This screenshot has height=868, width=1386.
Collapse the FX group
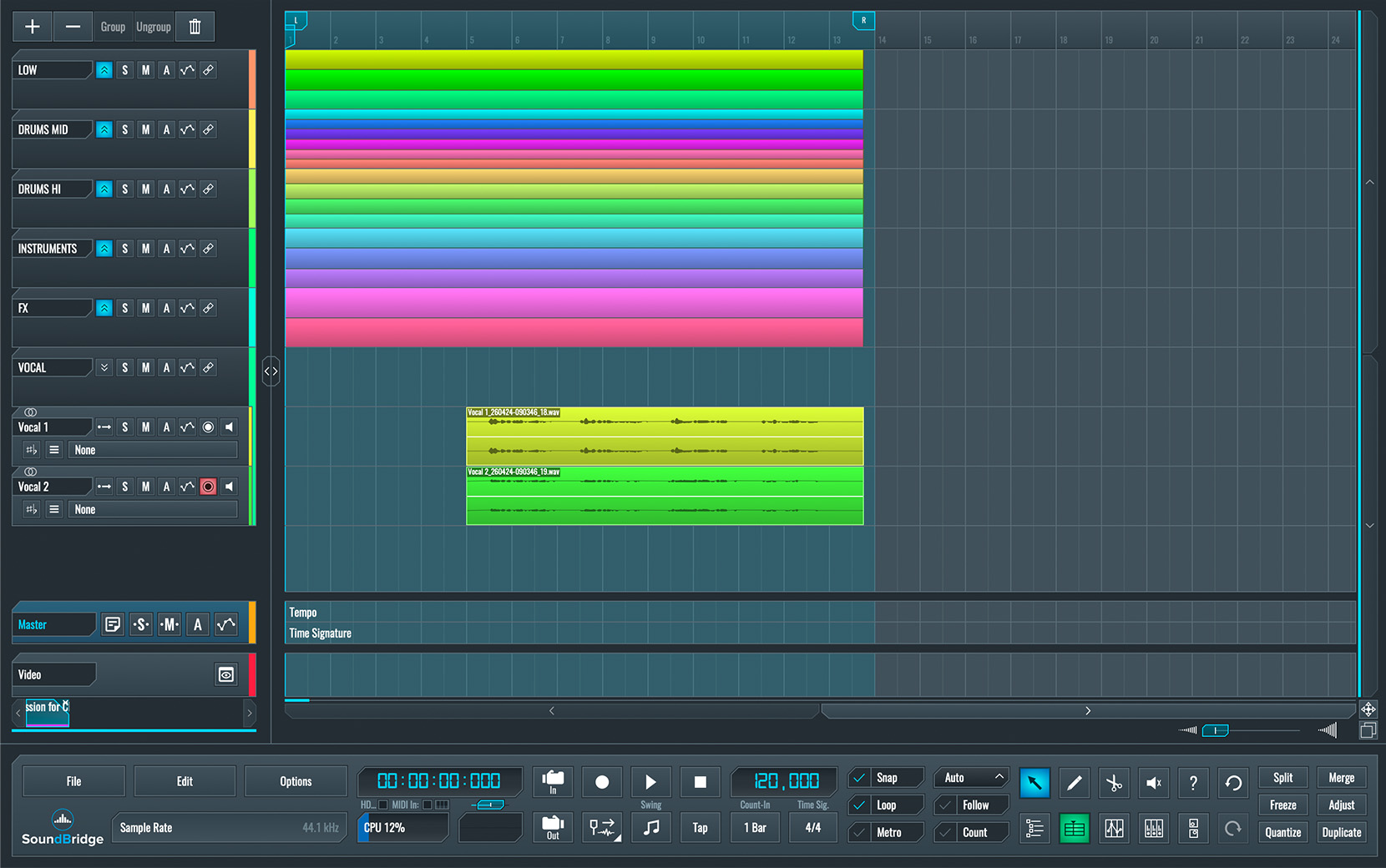click(x=104, y=308)
